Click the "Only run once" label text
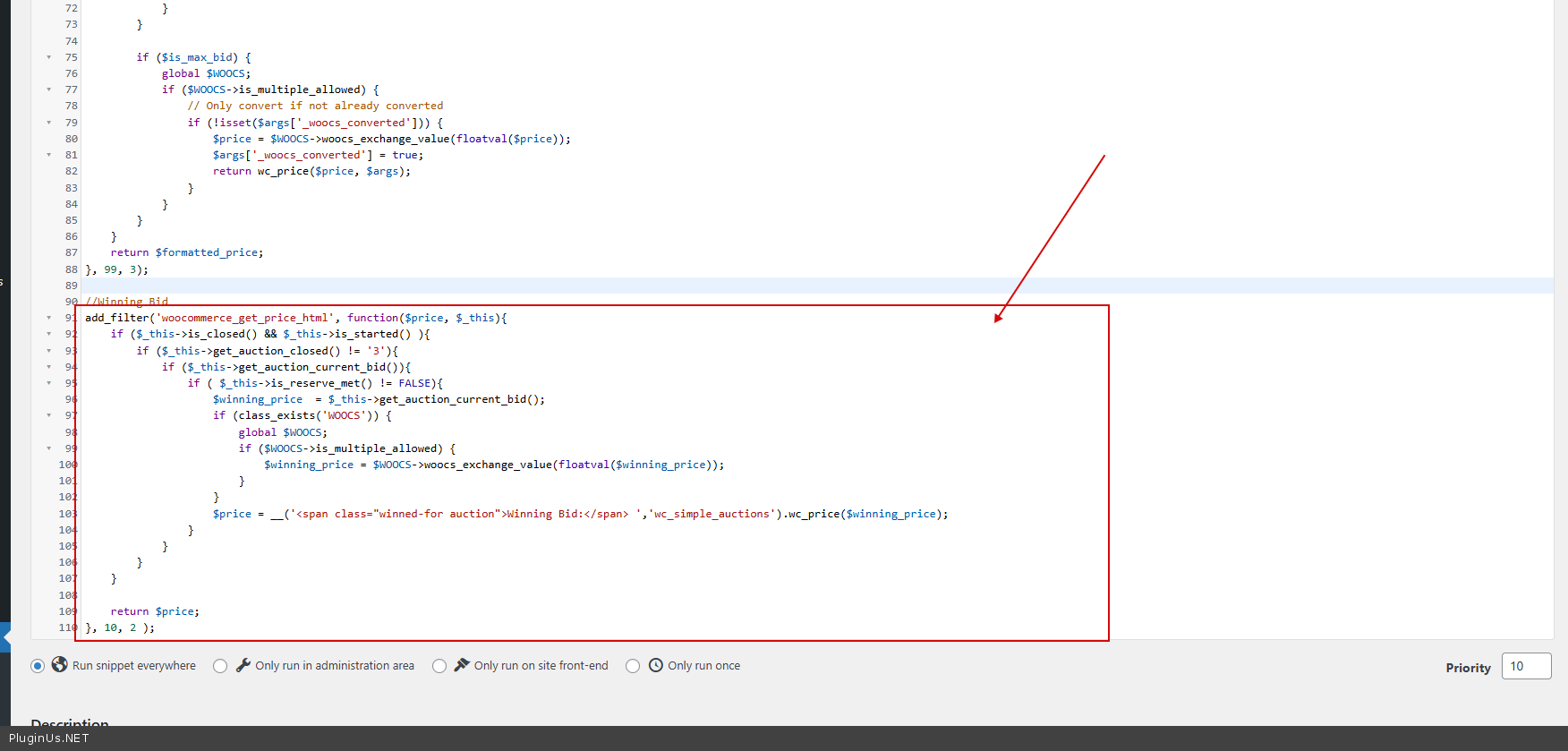 [x=703, y=666]
